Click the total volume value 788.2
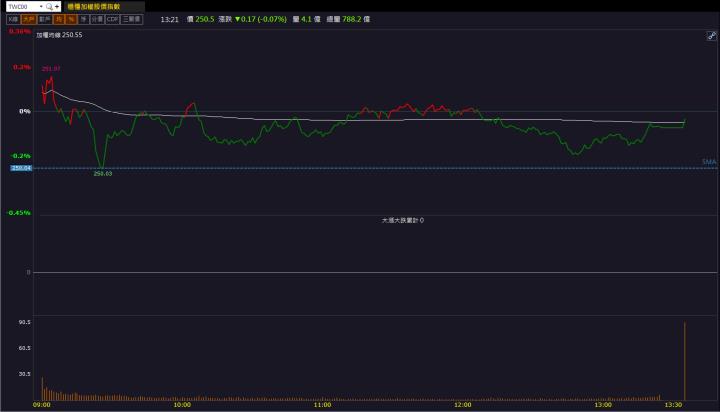 click(352, 19)
